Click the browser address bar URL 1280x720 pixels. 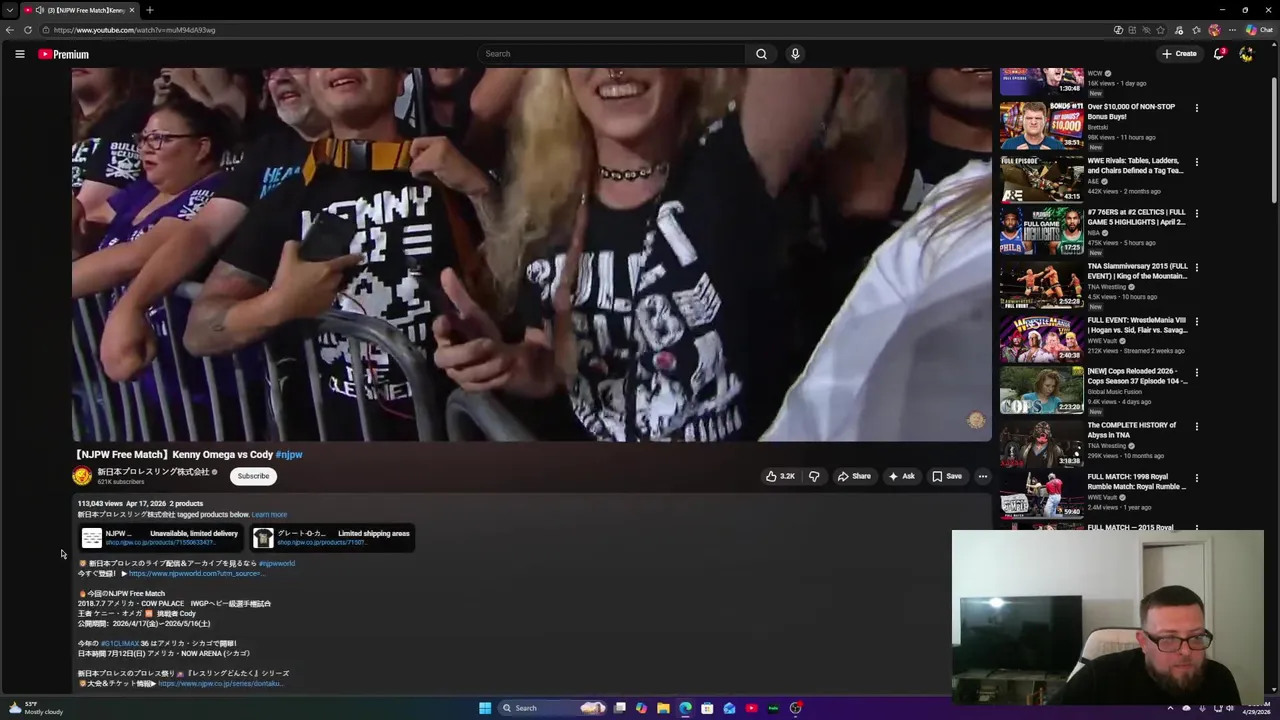tap(134, 30)
